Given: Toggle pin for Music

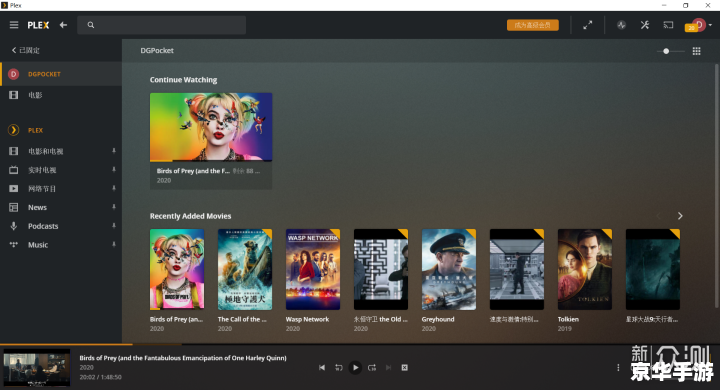Looking at the screenshot, I should pyautogui.click(x=114, y=244).
